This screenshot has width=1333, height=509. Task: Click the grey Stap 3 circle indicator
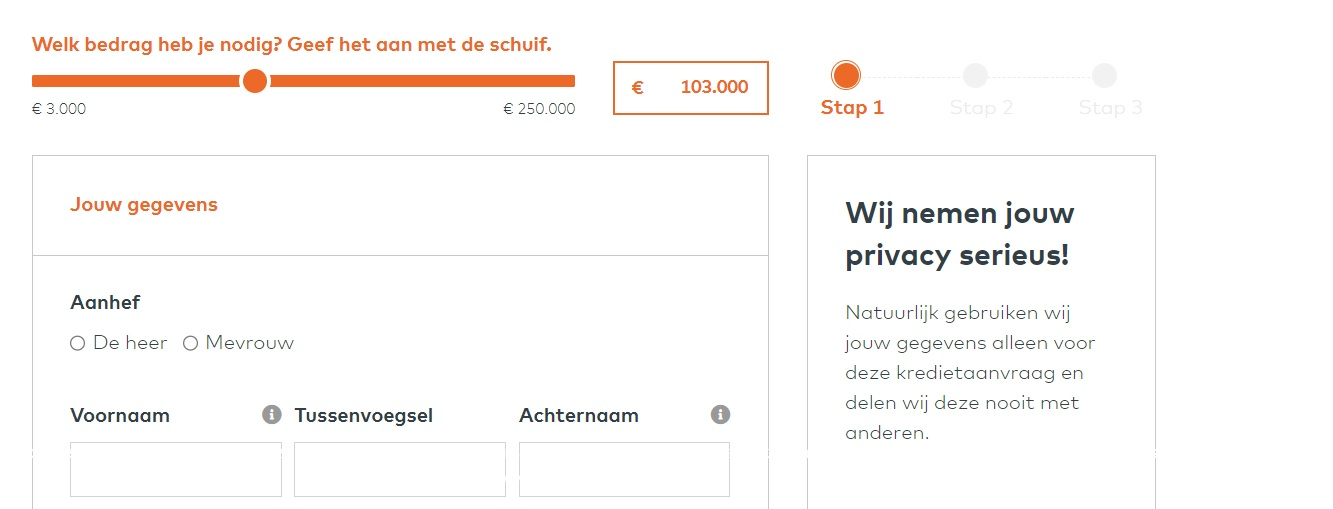[1104, 75]
